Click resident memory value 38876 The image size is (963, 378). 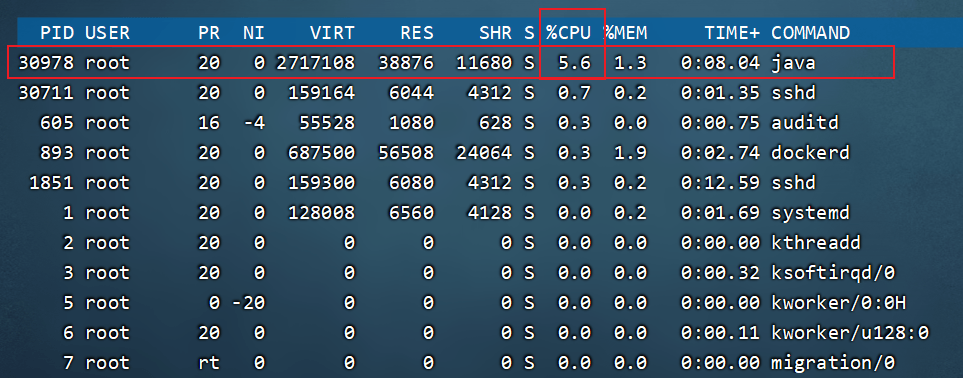coord(405,63)
